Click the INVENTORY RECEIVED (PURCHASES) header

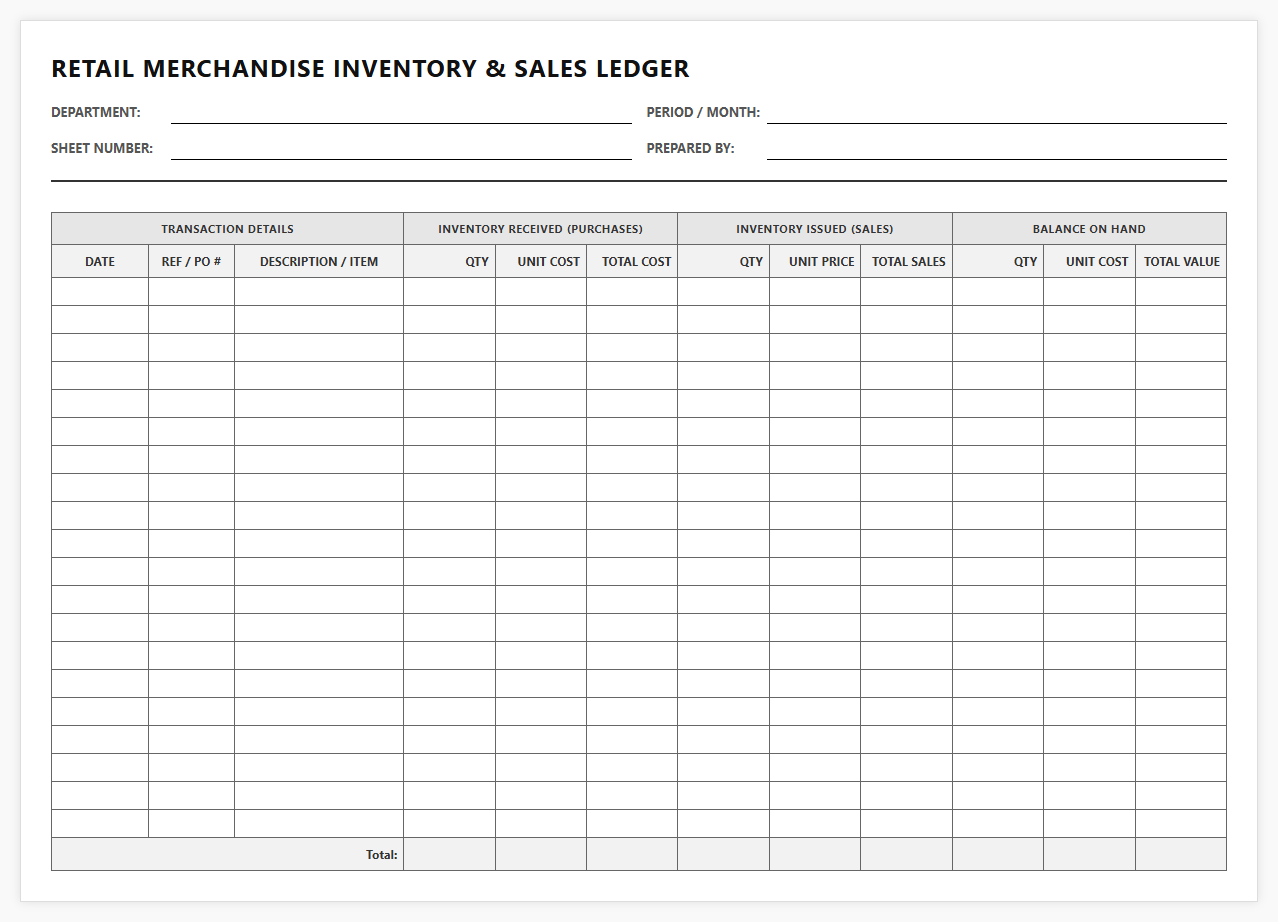[x=541, y=229]
